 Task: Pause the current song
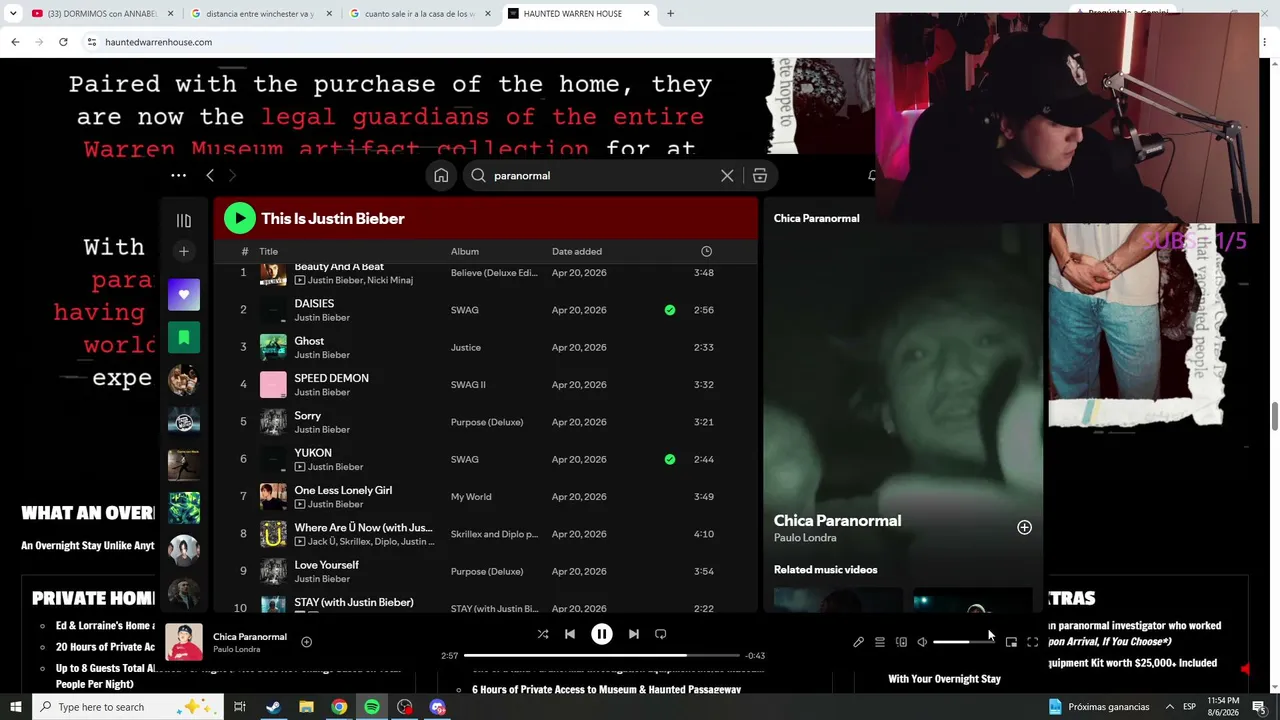(x=602, y=634)
